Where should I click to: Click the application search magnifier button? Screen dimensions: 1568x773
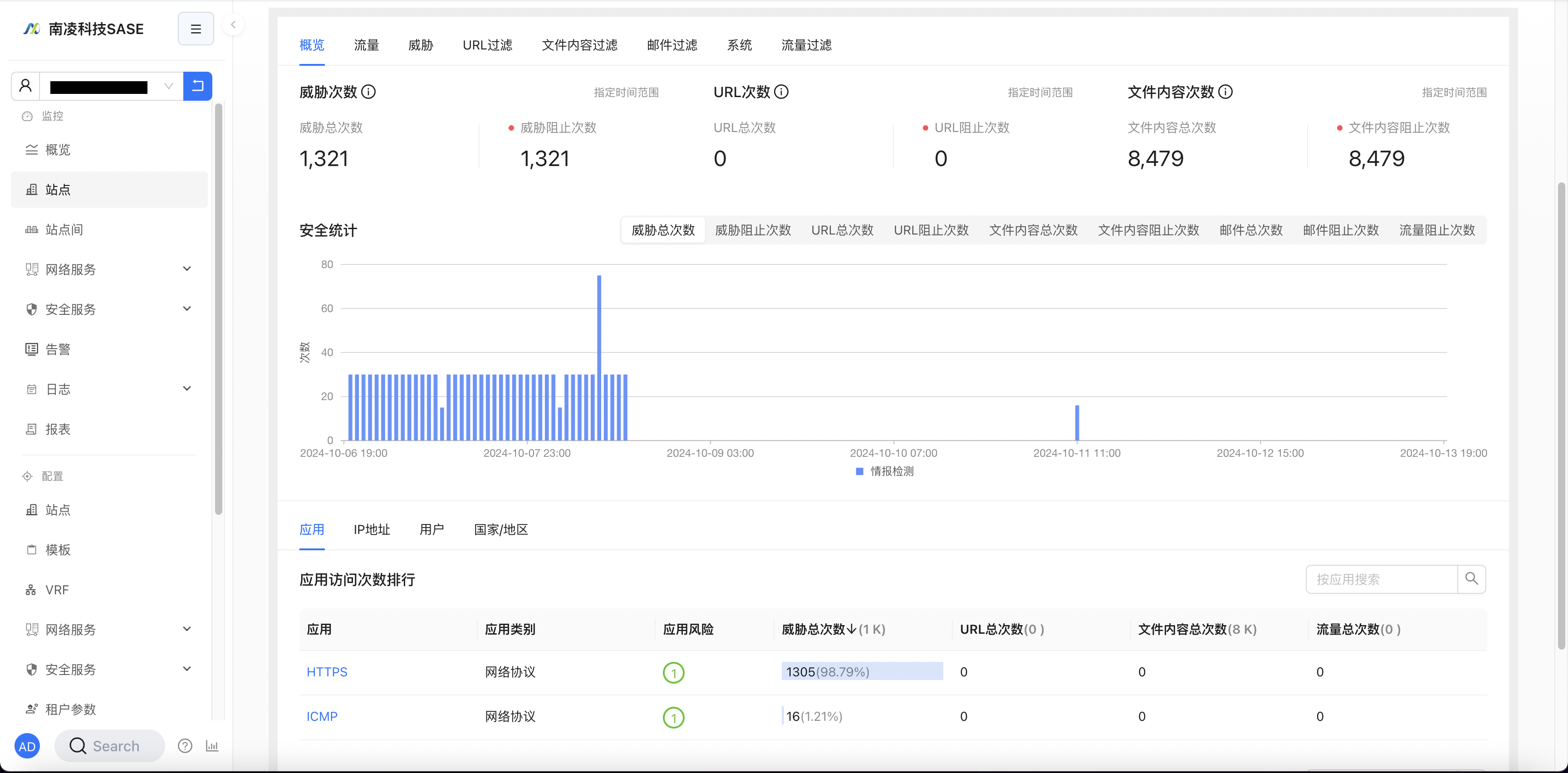coord(1472,579)
